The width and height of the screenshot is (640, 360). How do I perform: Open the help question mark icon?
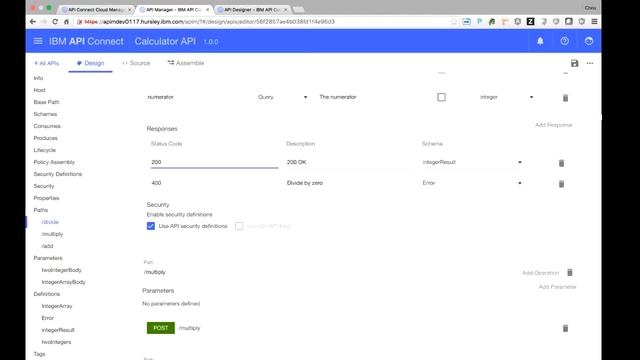coord(564,41)
